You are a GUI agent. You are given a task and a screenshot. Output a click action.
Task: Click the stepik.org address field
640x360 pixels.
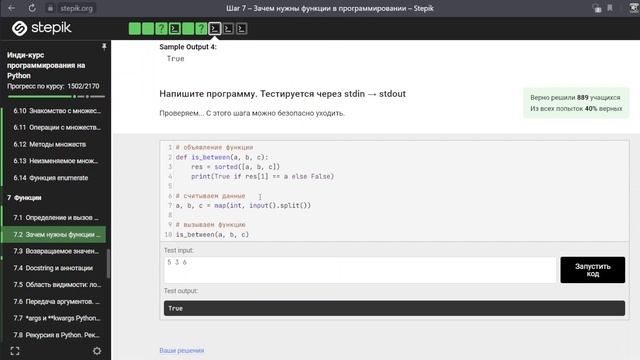point(76,8)
